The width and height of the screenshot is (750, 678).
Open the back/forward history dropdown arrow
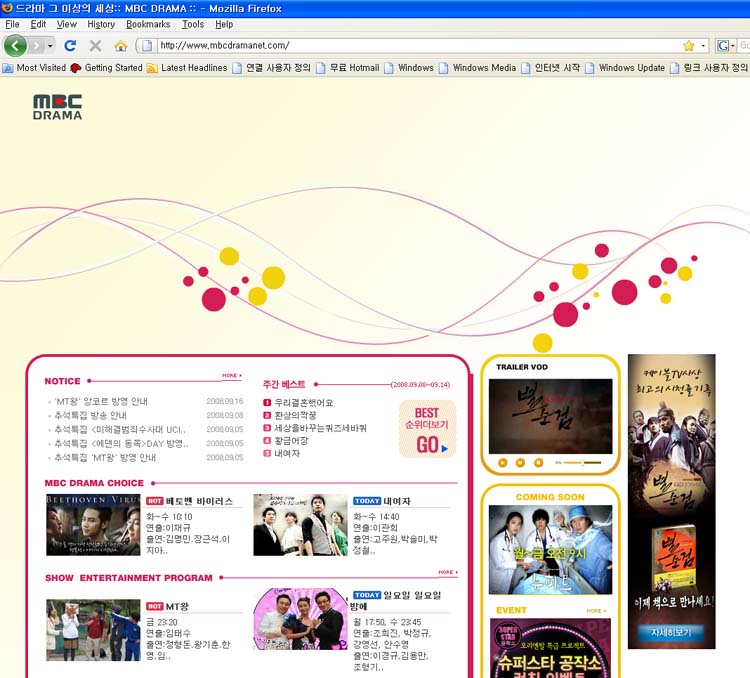tap(50, 46)
